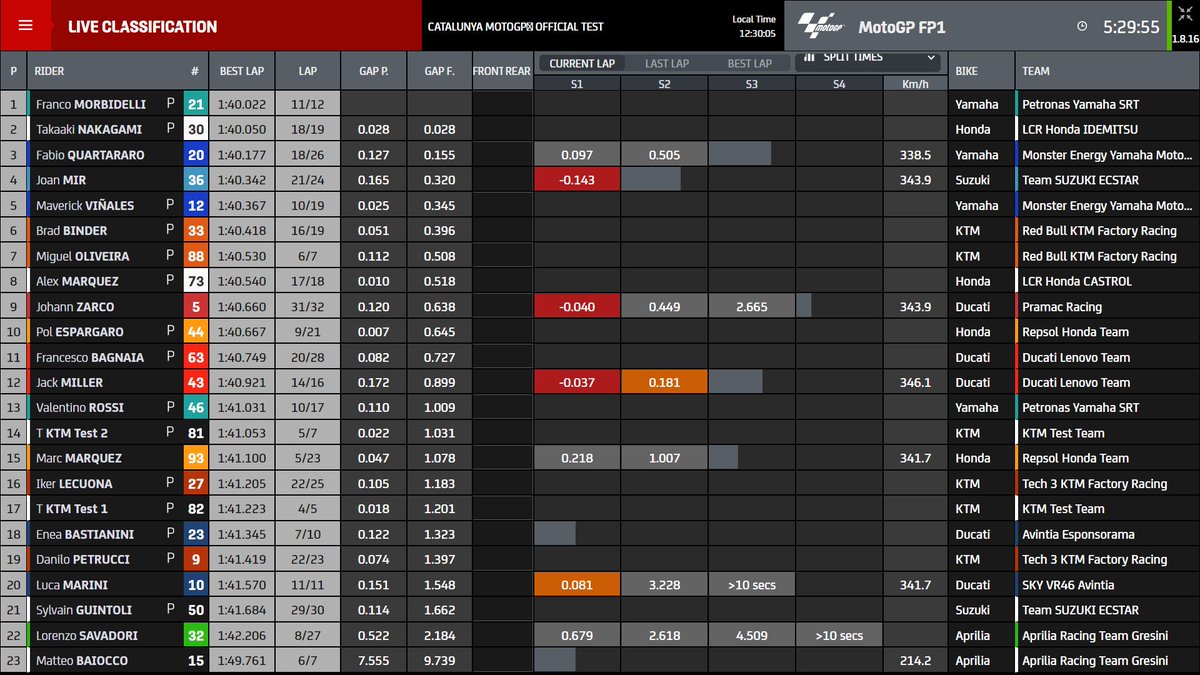Click Pramac Racing team name
Viewport: 1200px width, 675px height.
(1062, 307)
